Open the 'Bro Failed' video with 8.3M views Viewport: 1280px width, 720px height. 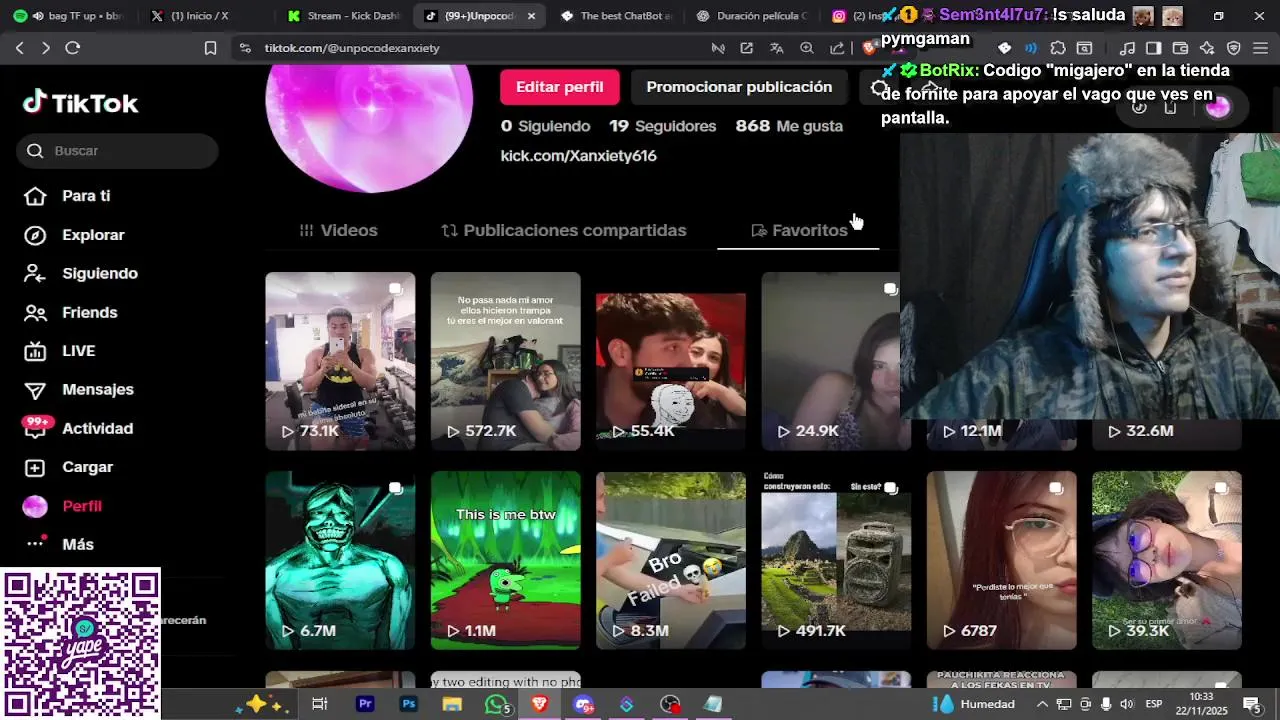point(670,561)
